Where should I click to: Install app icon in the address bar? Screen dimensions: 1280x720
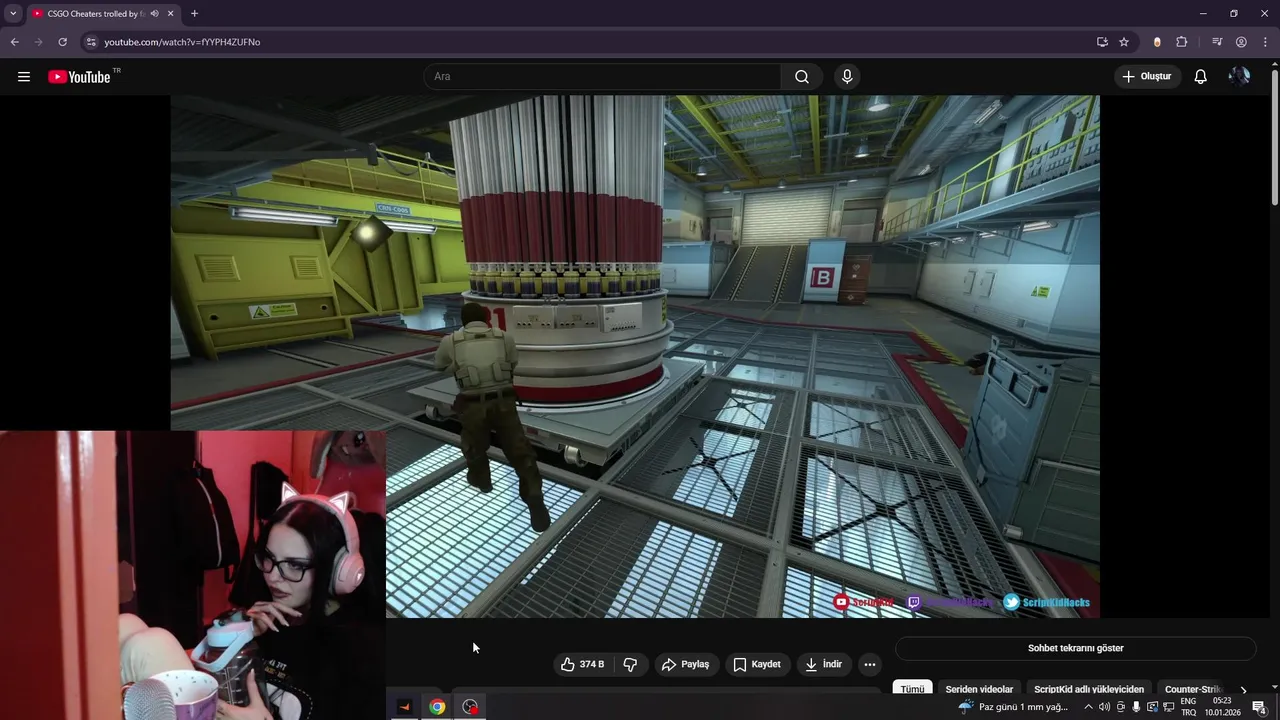[1102, 42]
